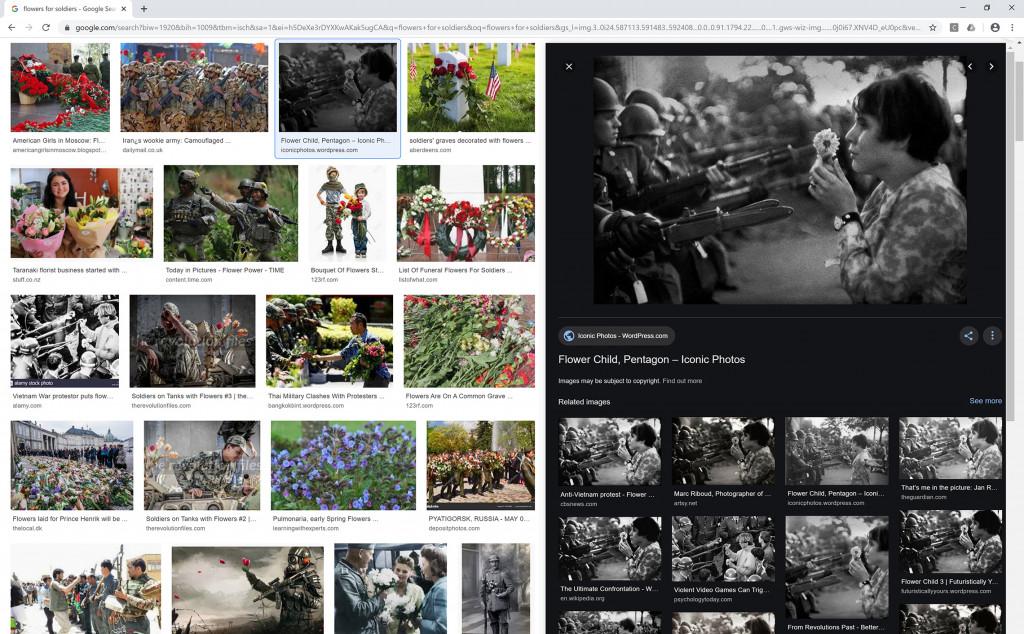The width and height of the screenshot is (1024, 634).
Task: Click the 'listofwhat.com' source text
Action: pyautogui.click(x=418, y=279)
